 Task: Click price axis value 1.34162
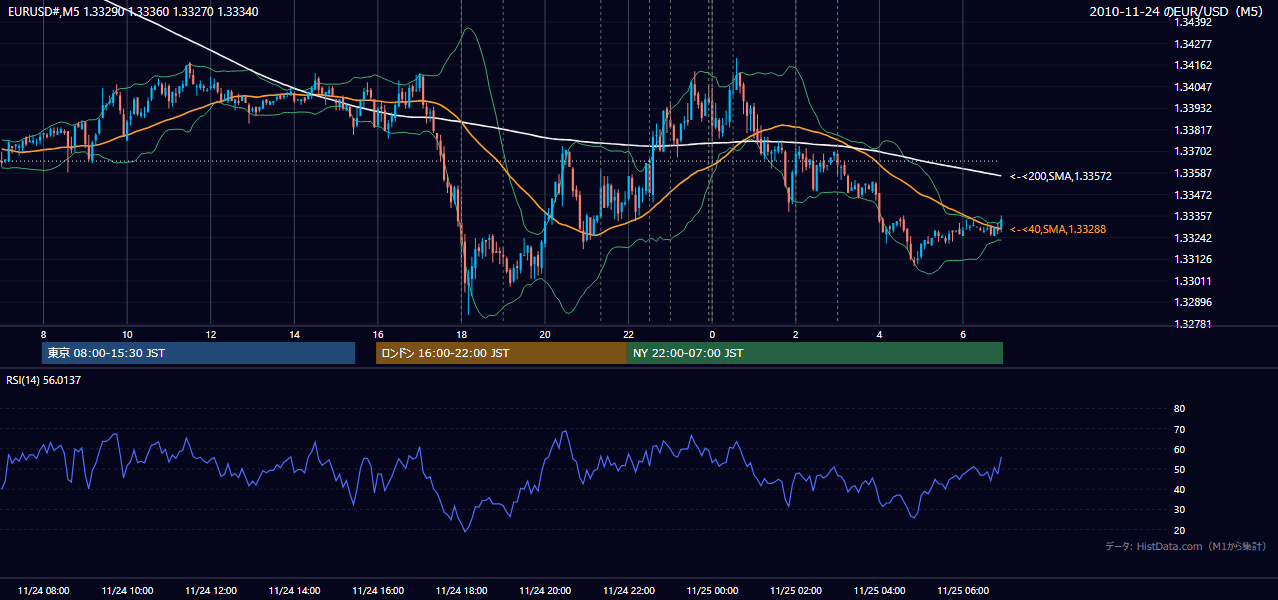click(x=1194, y=65)
